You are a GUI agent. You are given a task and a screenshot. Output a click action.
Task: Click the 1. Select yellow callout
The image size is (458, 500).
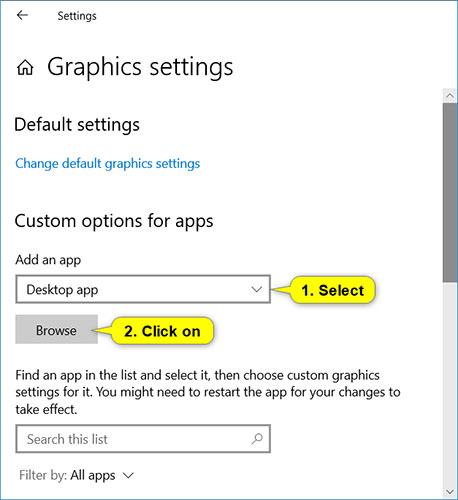point(333,290)
